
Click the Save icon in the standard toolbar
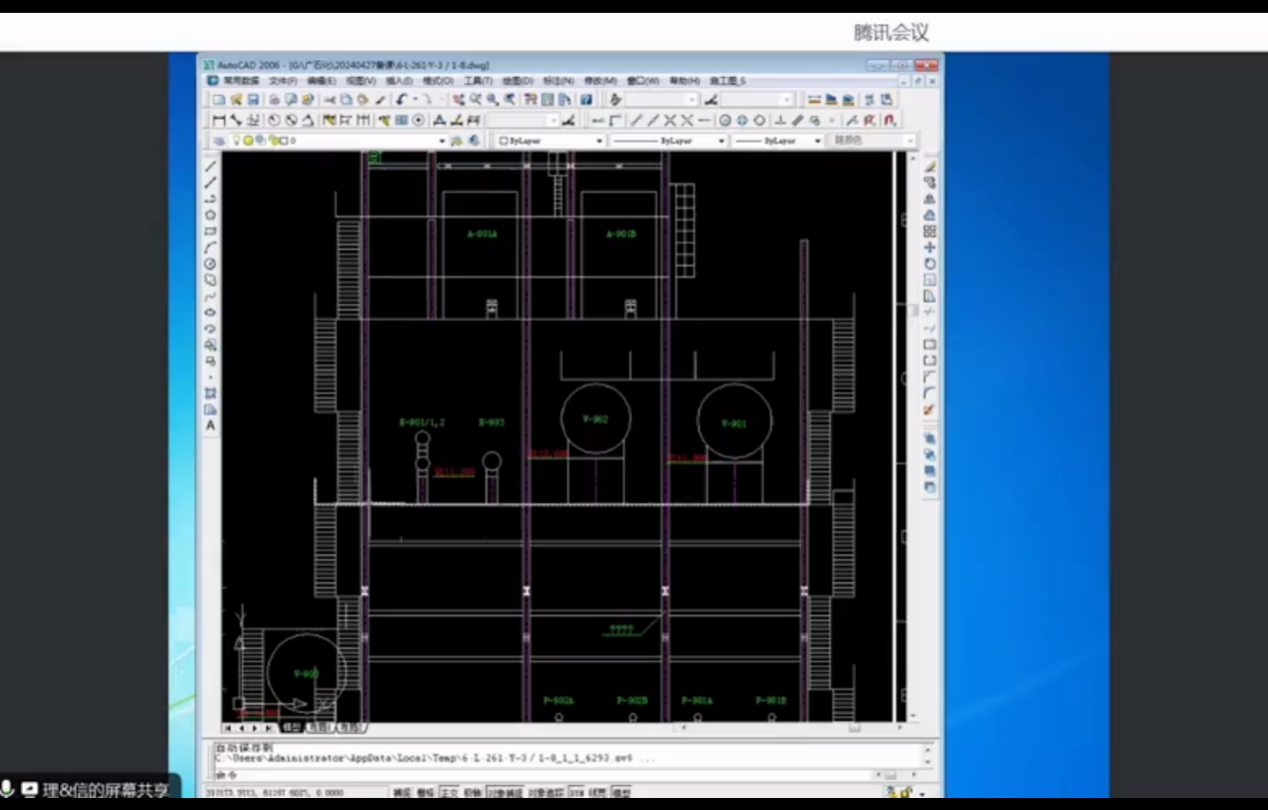pos(253,100)
